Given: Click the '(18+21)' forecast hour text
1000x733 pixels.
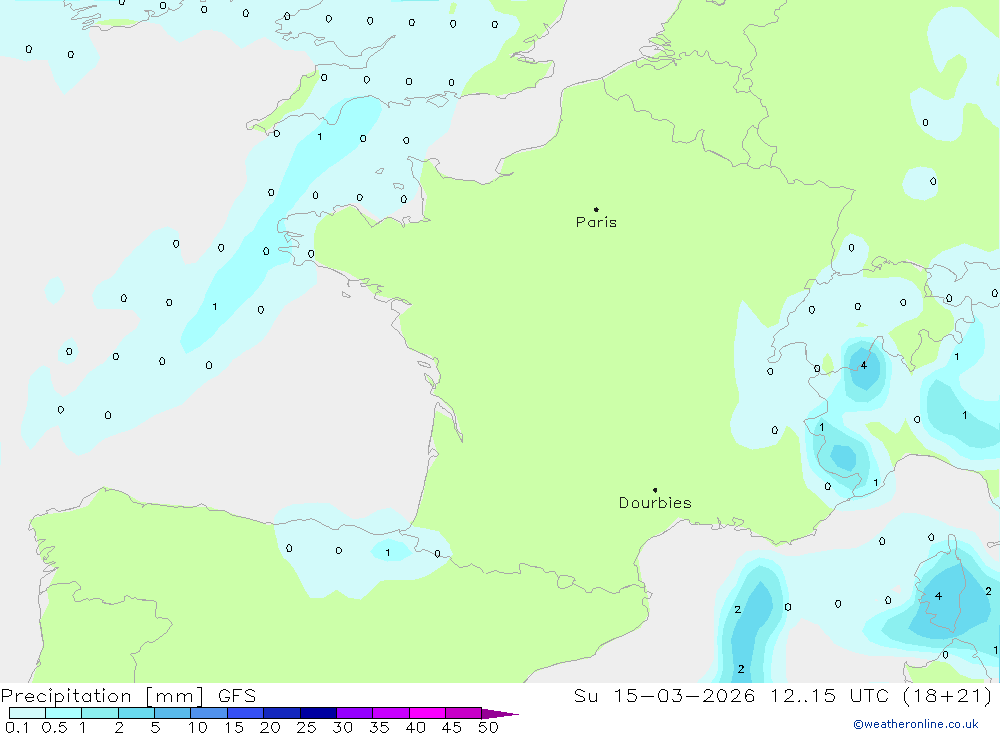Looking at the screenshot, I should coord(948,696).
